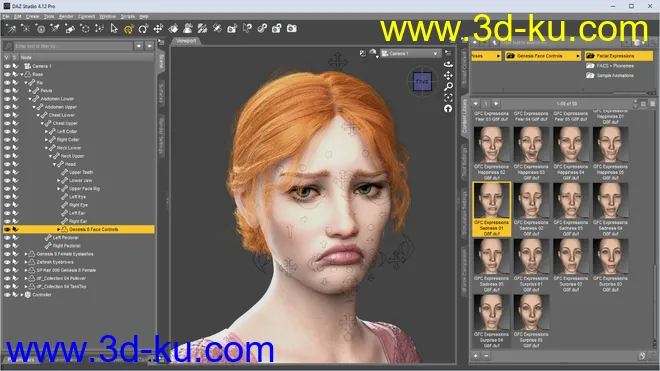This screenshot has height=371, width=660.
Task: Expand the Lower Jaw bone node
Action: pos(59,180)
